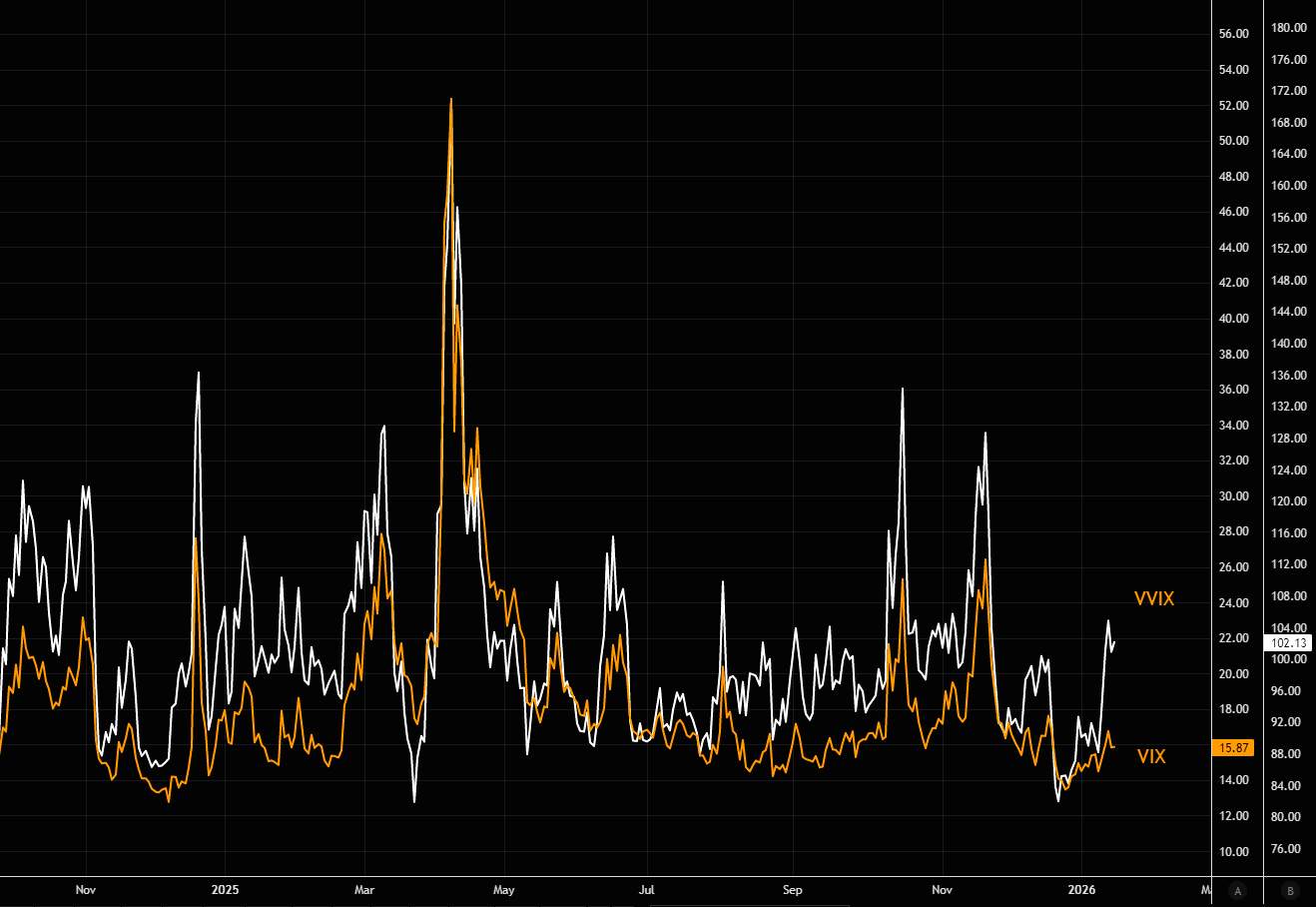
Task: Click the Mar label on time axis
Action: pyautogui.click(x=364, y=890)
